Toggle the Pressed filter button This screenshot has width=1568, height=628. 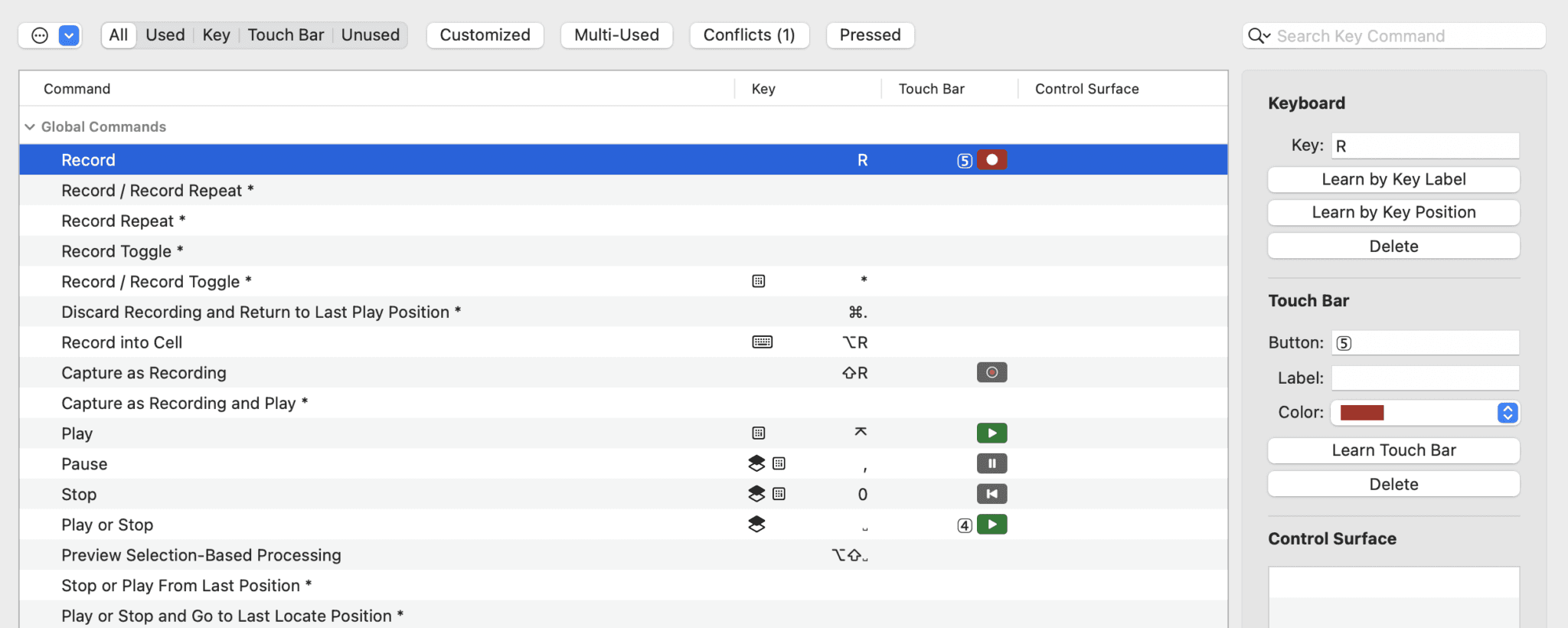(870, 35)
